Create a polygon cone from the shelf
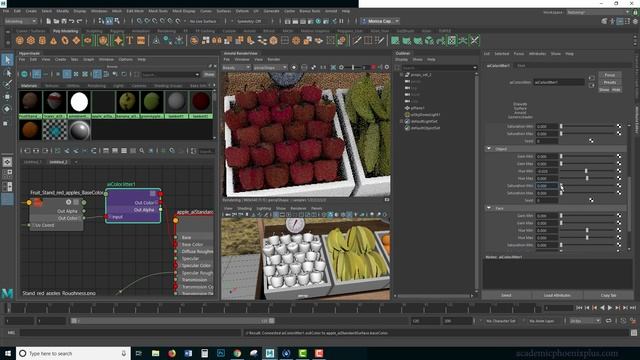Viewport: 640px width, 360px height. coord(53,40)
